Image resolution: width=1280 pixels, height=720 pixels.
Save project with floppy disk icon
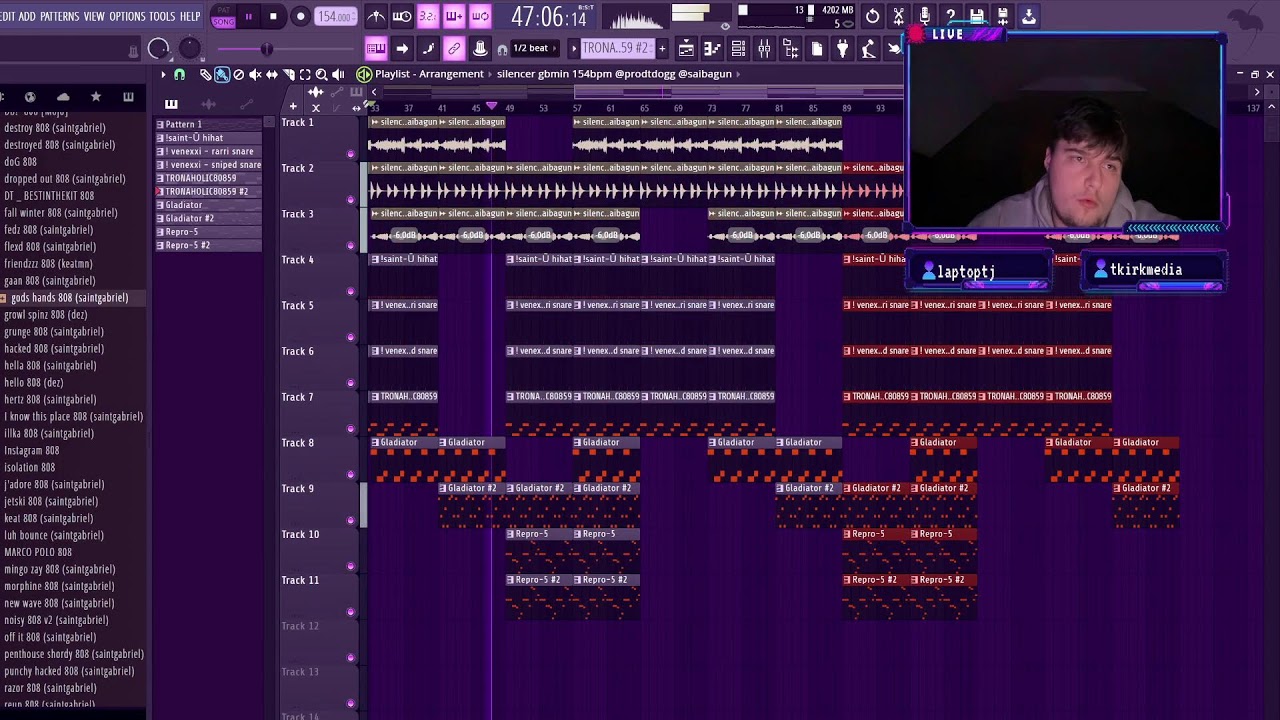point(977,16)
